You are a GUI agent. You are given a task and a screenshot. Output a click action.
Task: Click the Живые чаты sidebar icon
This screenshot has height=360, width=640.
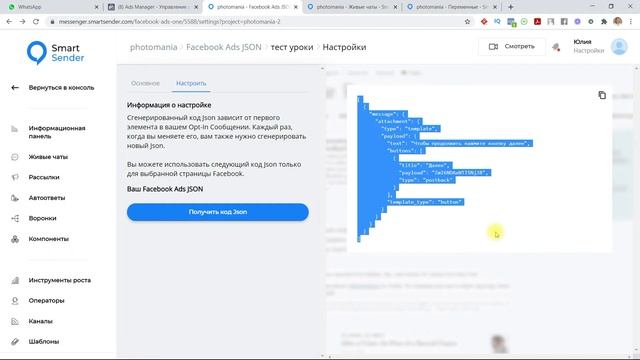[x=15, y=157]
